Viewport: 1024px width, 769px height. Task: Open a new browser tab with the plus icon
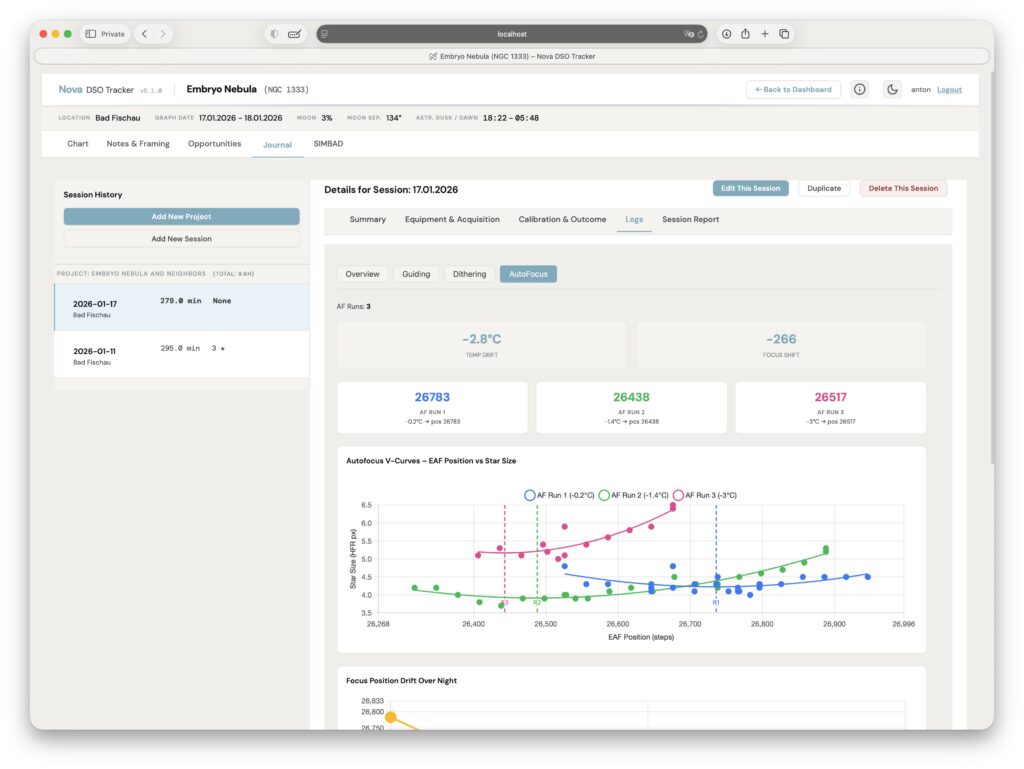tap(765, 33)
